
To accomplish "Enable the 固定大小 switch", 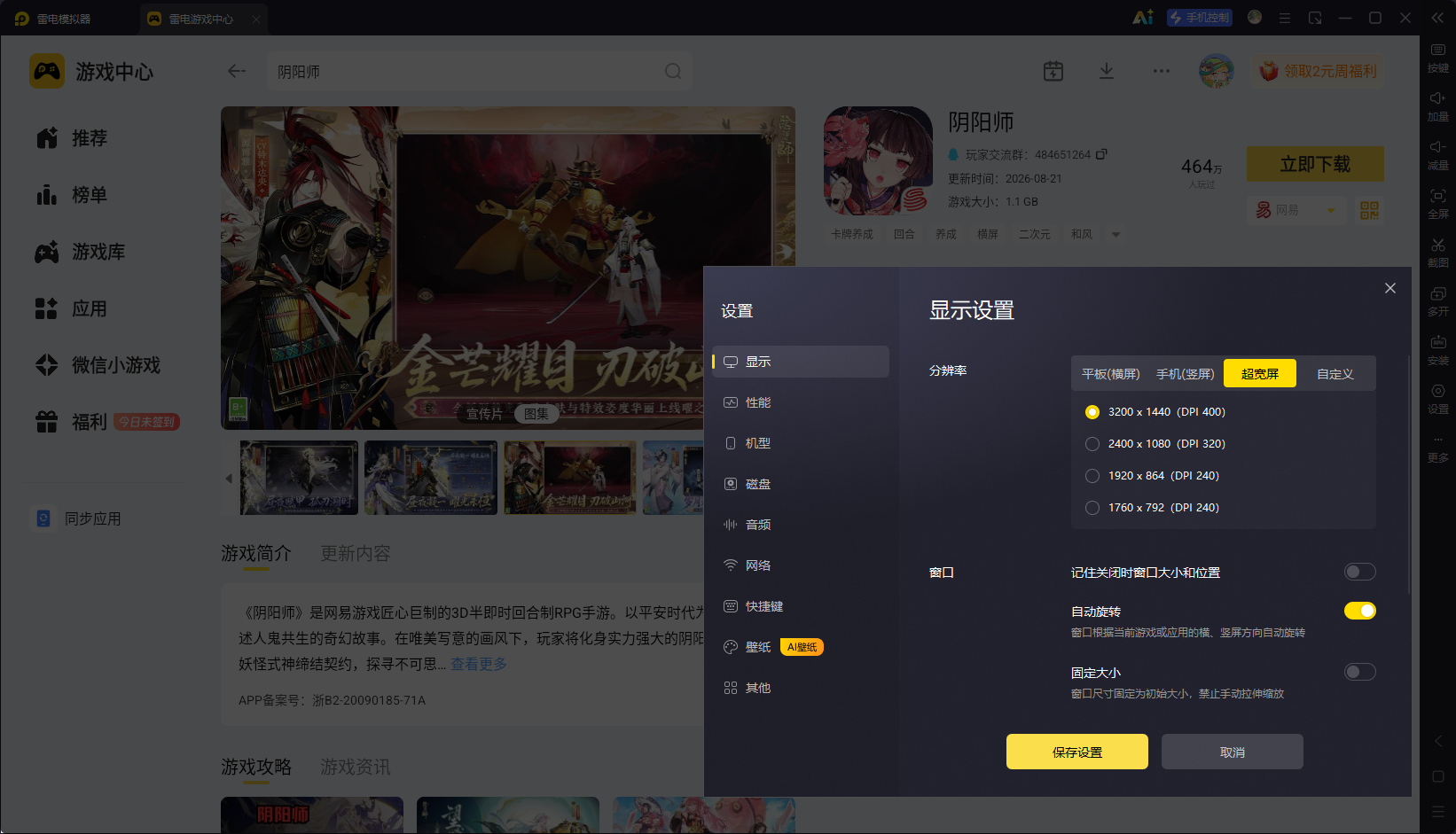I will click(1360, 672).
